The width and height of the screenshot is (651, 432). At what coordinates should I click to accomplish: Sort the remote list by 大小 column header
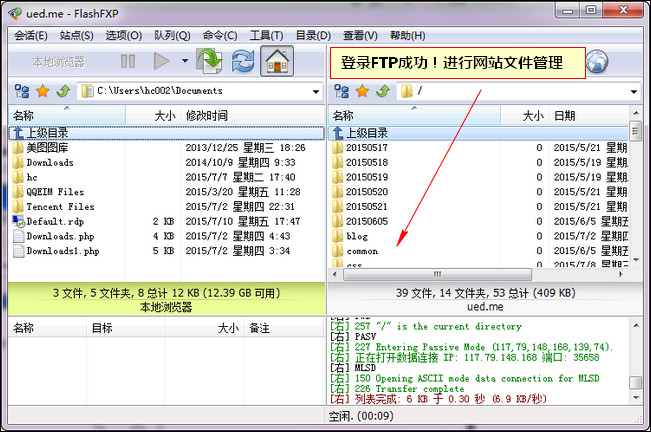525,115
